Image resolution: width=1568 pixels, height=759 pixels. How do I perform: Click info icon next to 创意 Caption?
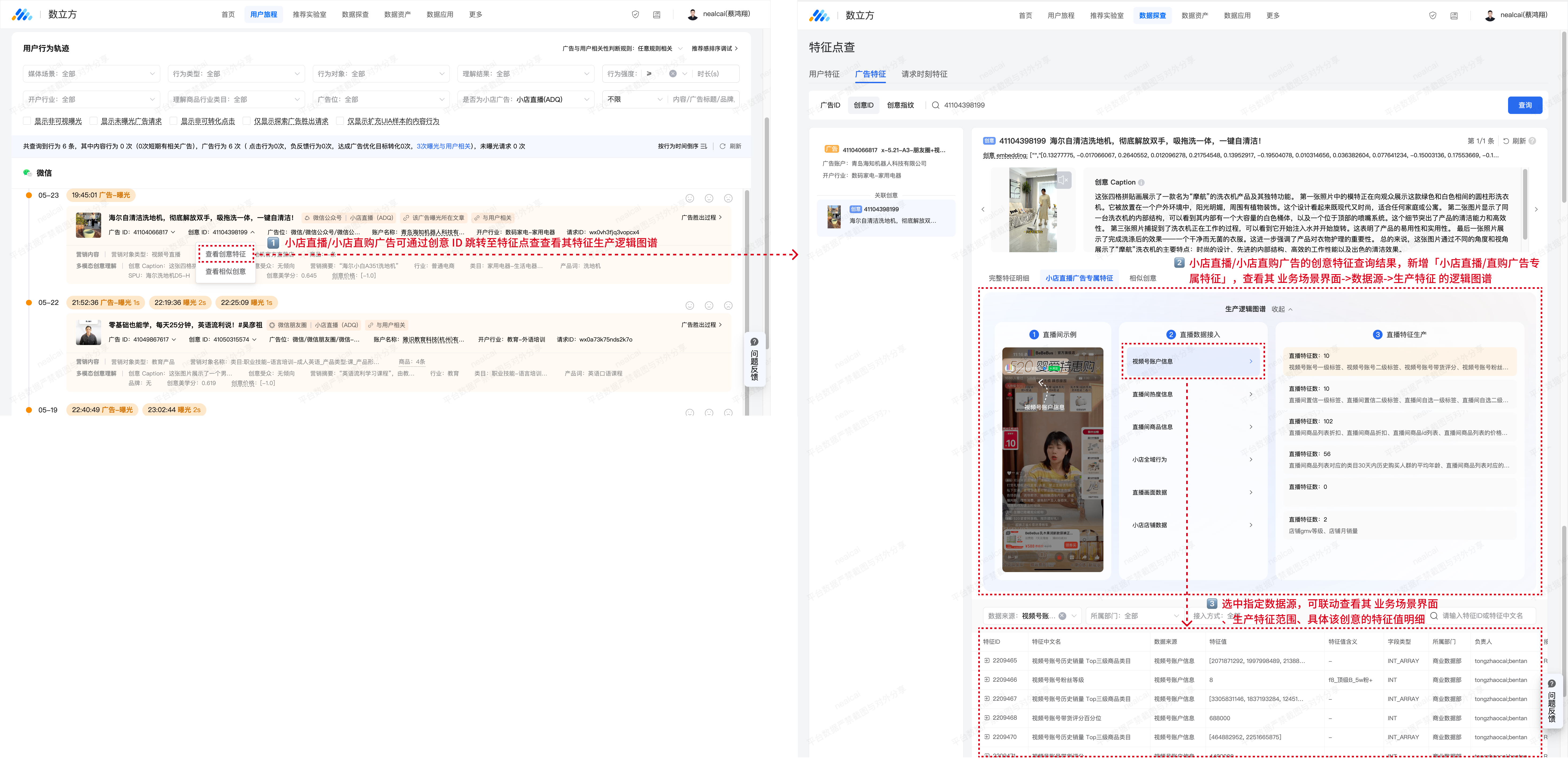[x=1141, y=182]
